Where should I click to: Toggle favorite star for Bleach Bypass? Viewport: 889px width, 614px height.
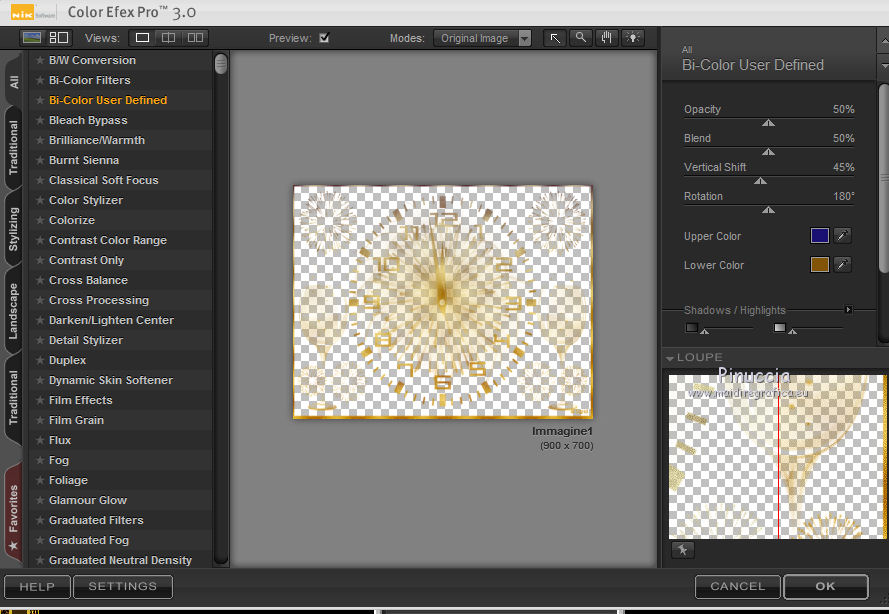[x=40, y=120]
